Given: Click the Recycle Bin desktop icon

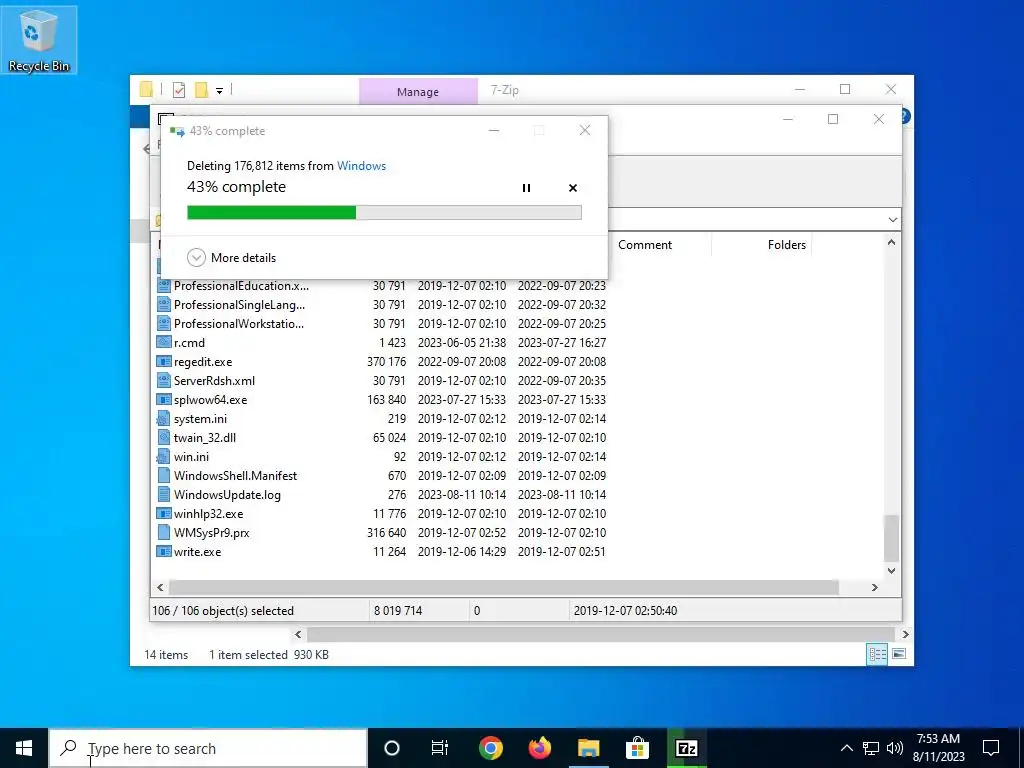Looking at the screenshot, I should (39, 39).
